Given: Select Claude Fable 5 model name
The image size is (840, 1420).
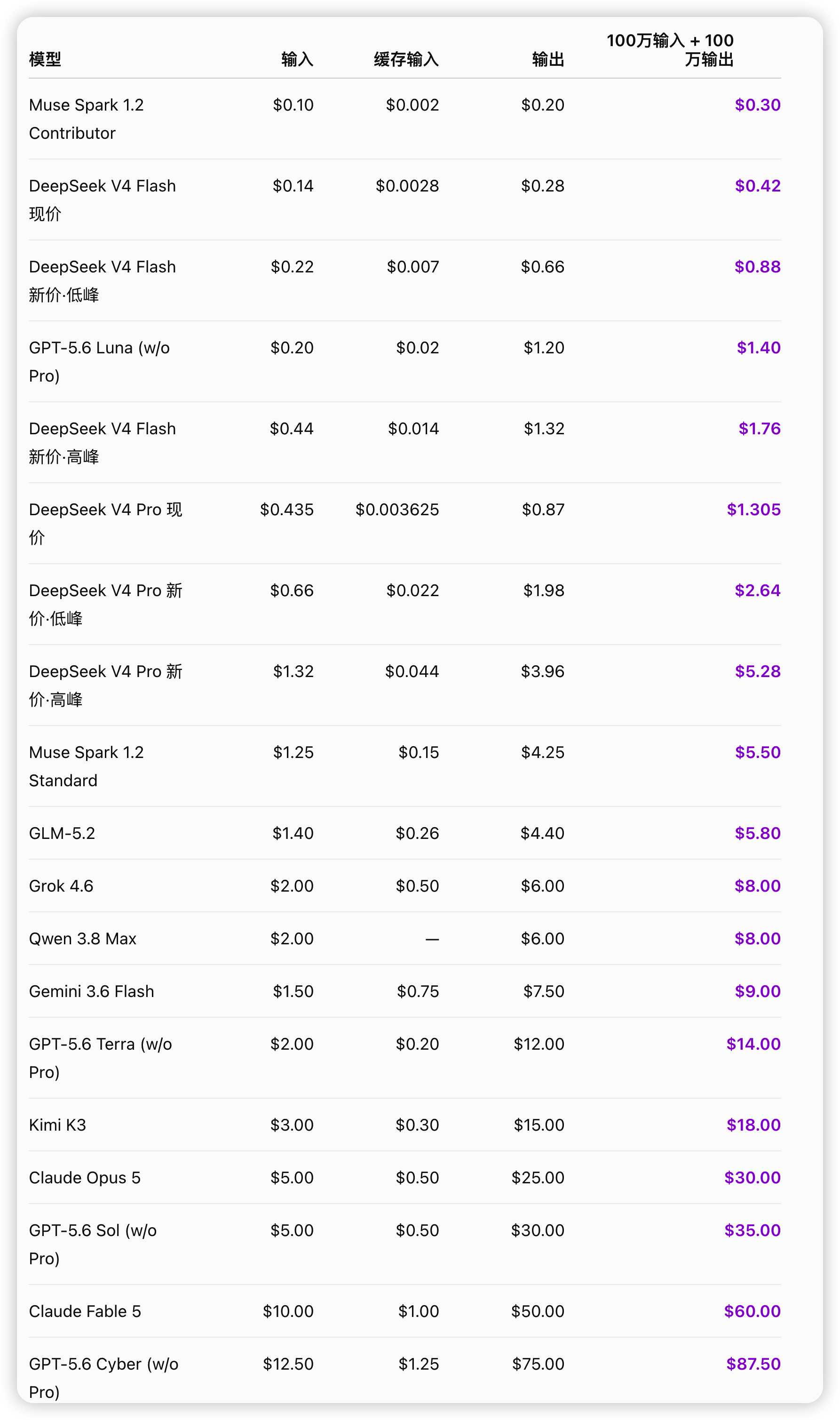Looking at the screenshot, I should 85,1311.
